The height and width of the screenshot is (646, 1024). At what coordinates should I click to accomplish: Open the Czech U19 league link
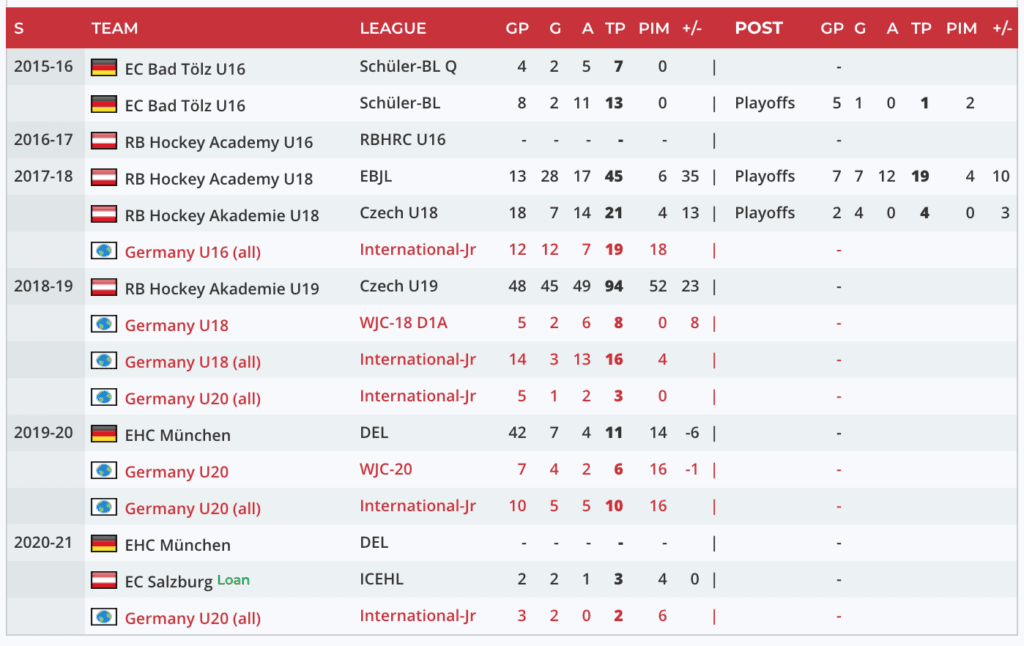pos(398,286)
